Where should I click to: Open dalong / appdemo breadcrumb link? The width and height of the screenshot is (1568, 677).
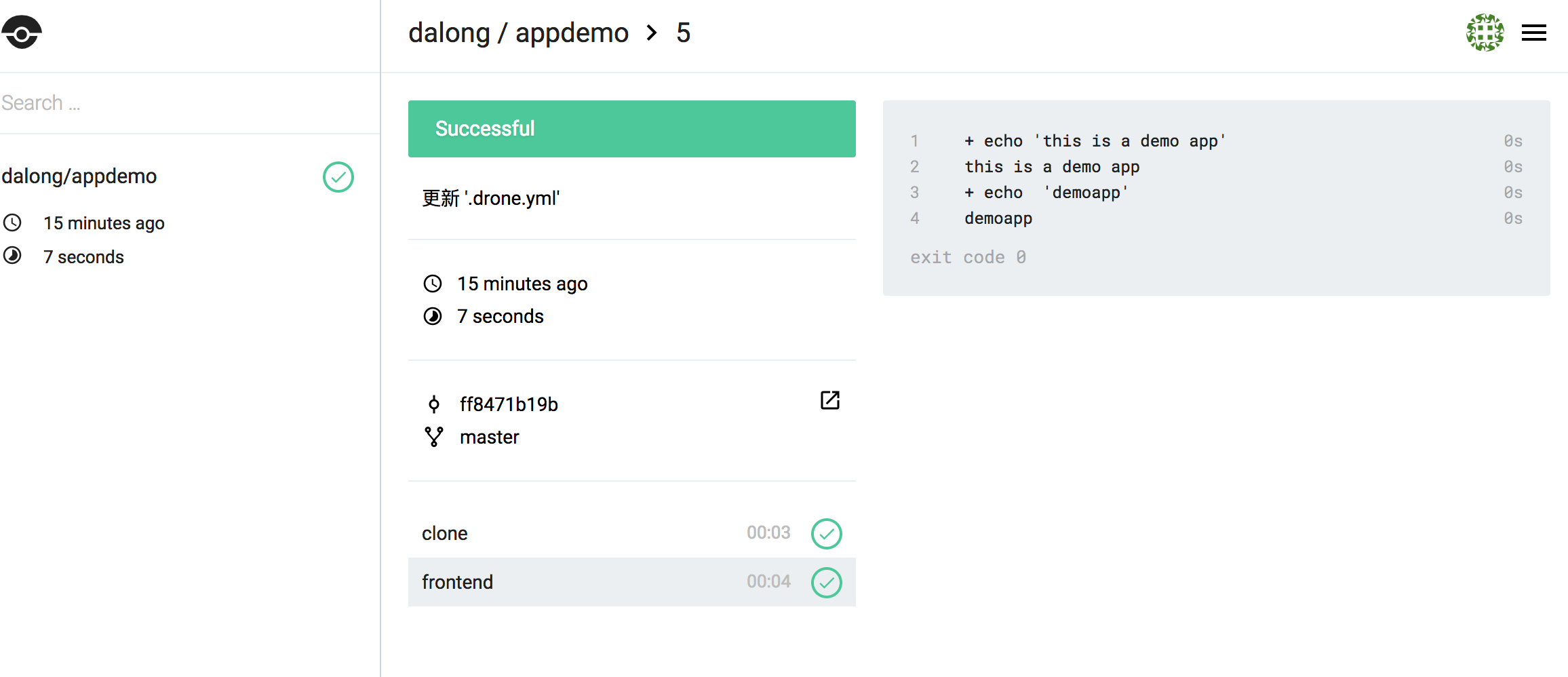[x=518, y=33]
